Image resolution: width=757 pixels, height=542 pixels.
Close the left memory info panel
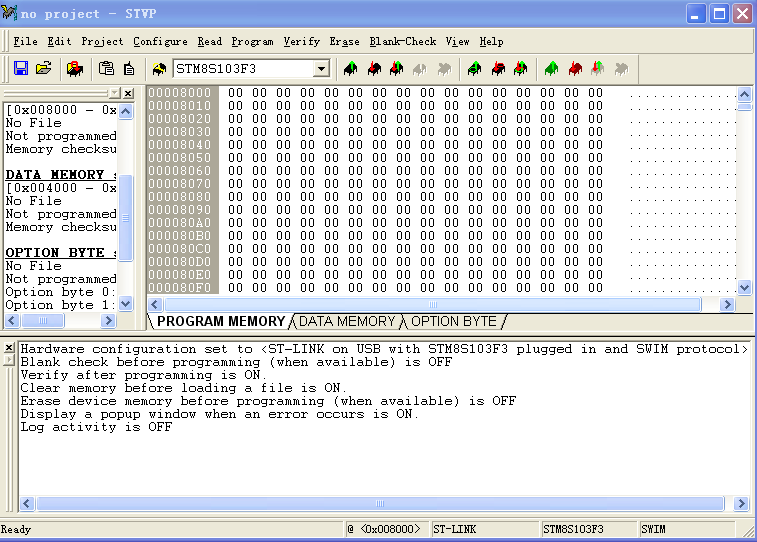tap(127, 92)
